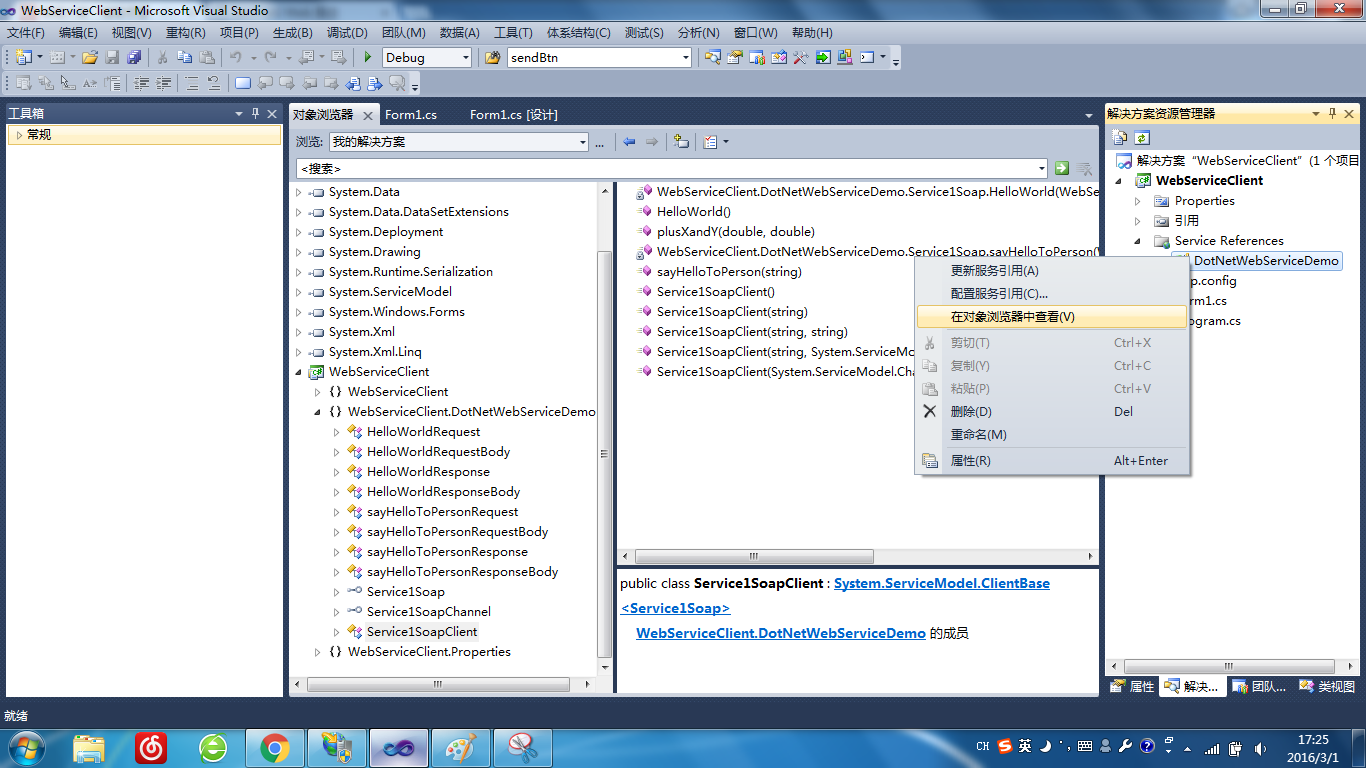Image resolution: width=1366 pixels, height=768 pixels.
Task: Choose 删除(D) from context menu
Action: pyautogui.click(x=1052, y=412)
